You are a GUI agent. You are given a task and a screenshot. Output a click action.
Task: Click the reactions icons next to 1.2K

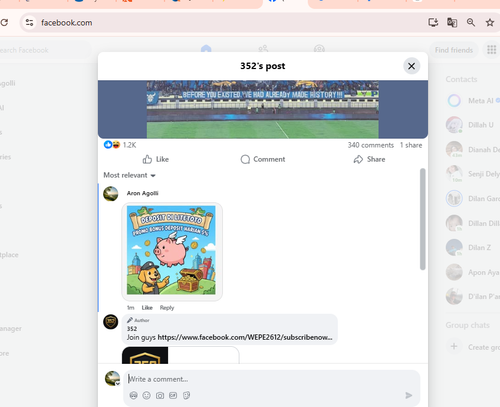(112, 145)
